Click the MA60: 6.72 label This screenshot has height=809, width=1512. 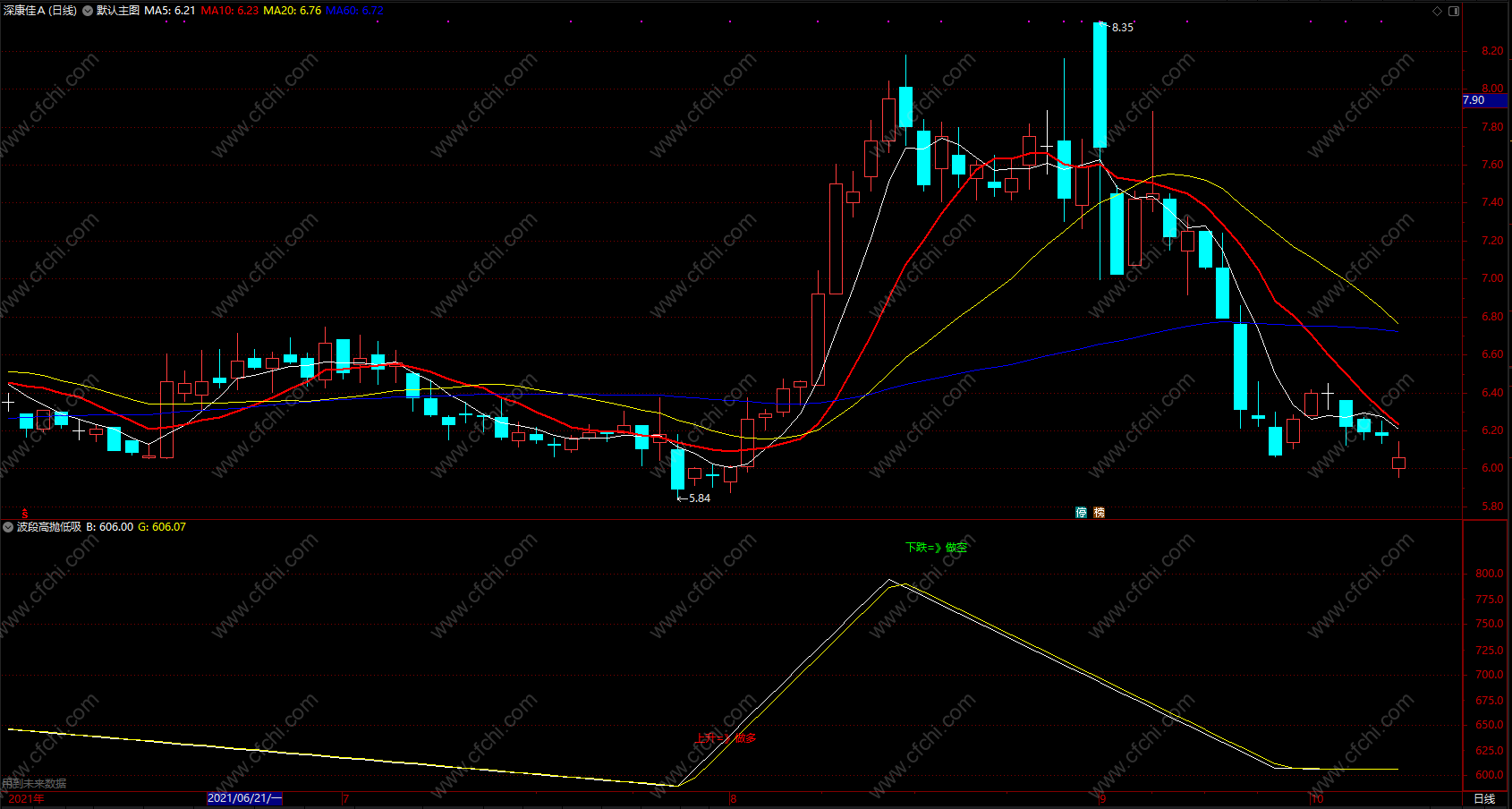click(355, 11)
